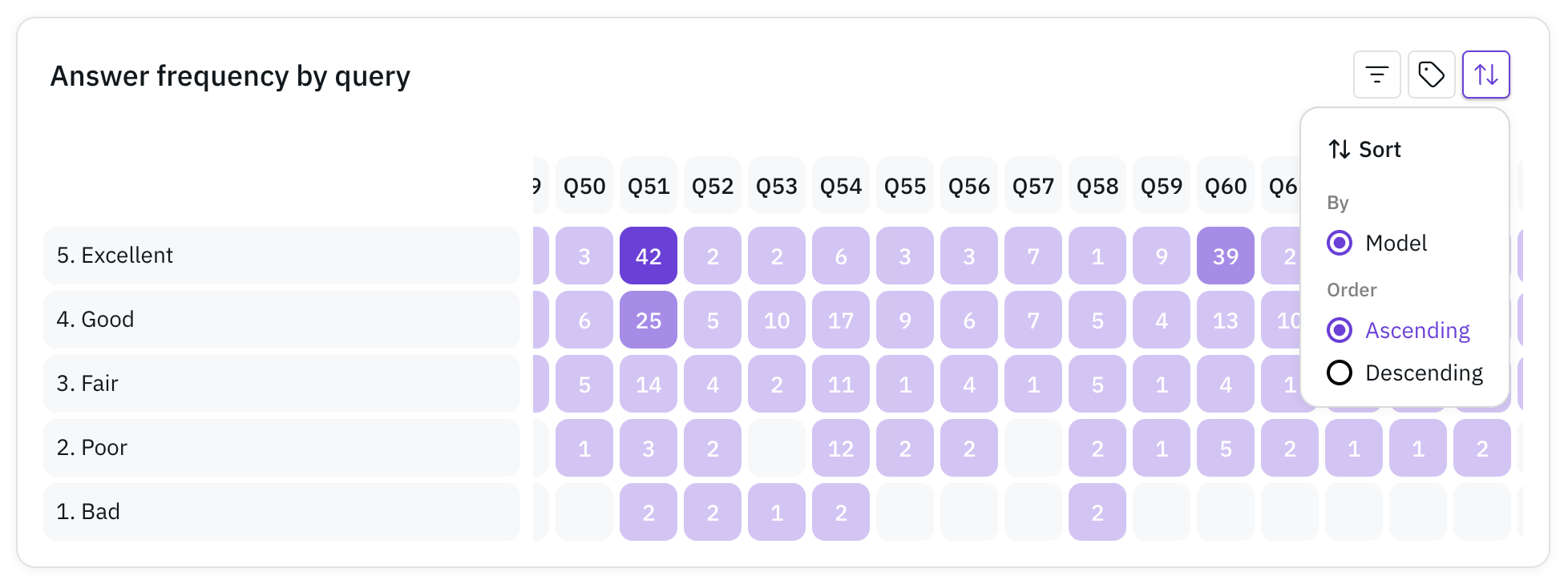This screenshot has height=580, width=1568.
Task: Select the Model radio option
Action: 1376,243
